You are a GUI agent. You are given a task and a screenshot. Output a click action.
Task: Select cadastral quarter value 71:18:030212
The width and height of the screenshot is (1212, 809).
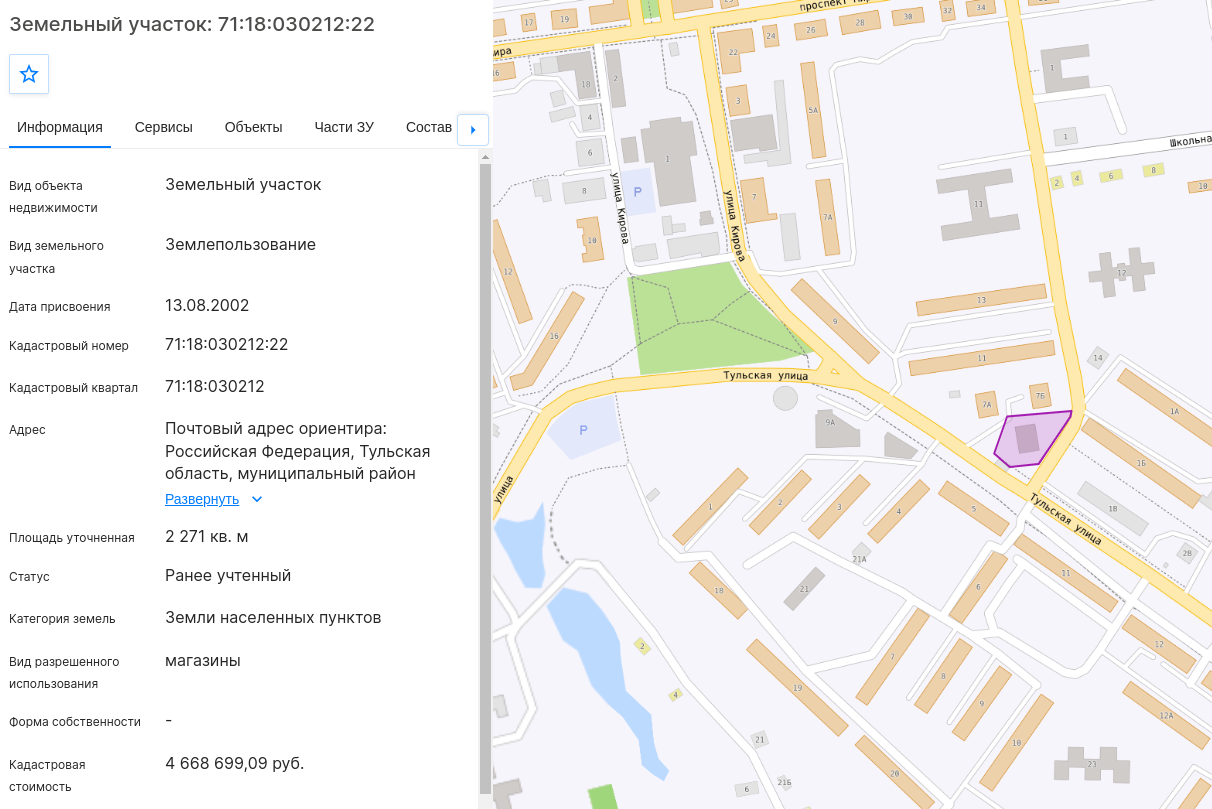pyautogui.click(x=215, y=386)
